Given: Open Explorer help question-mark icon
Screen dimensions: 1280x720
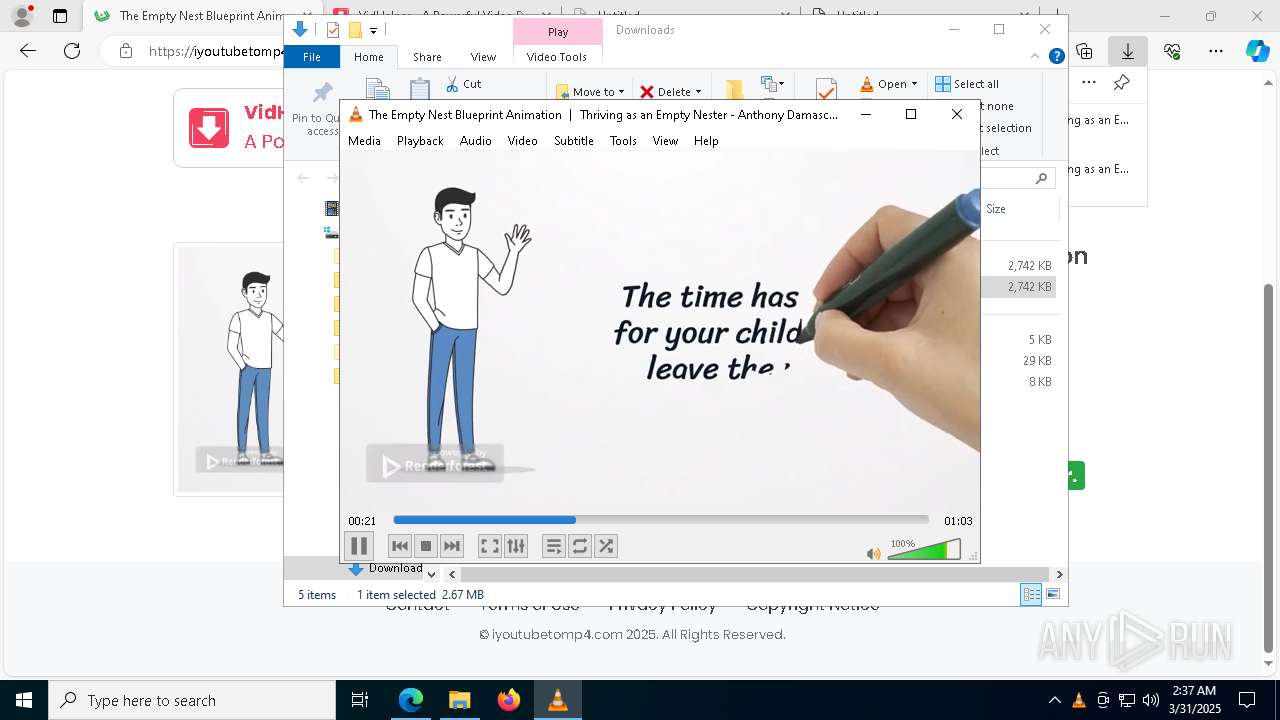Looking at the screenshot, I should [1056, 57].
